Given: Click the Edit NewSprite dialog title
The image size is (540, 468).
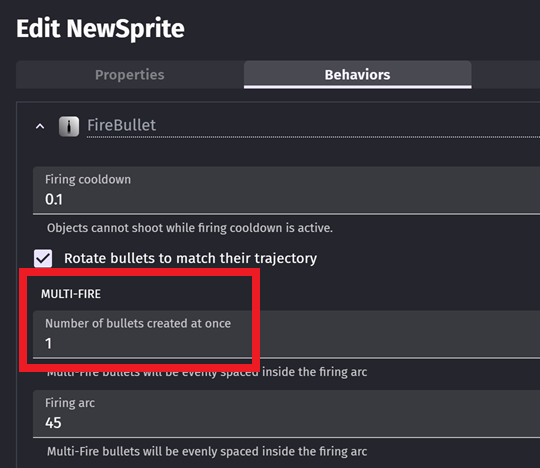Looking at the screenshot, I should (x=100, y=29).
